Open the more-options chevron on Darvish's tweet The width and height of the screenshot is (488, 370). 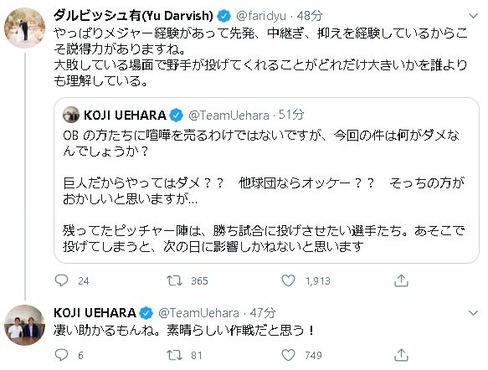(x=473, y=16)
